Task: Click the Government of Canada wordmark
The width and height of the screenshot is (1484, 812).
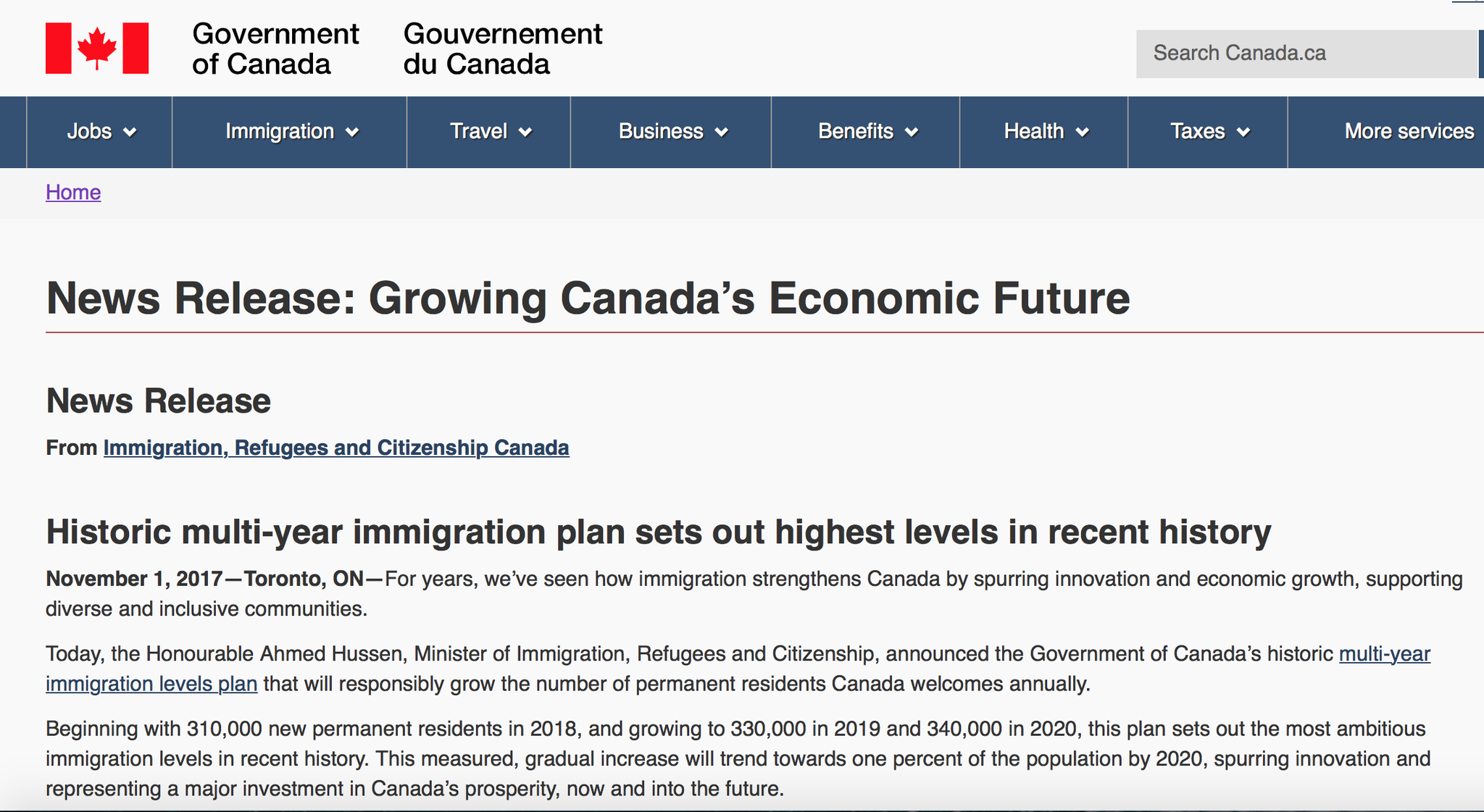Action: [x=275, y=49]
